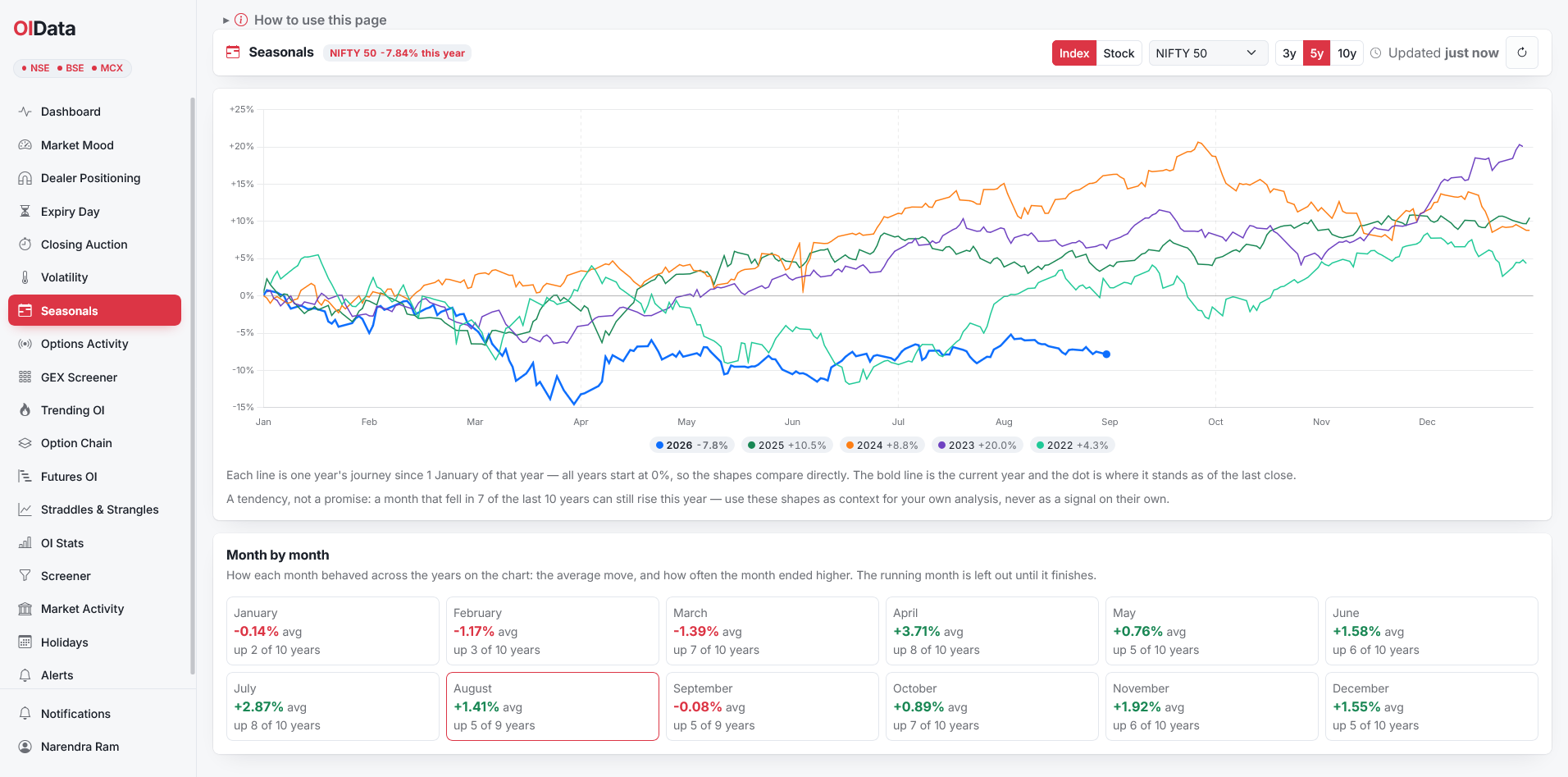Viewport: 1568px width, 777px height.
Task: Navigate to Trending OI
Action: click(x=94, y=410)
